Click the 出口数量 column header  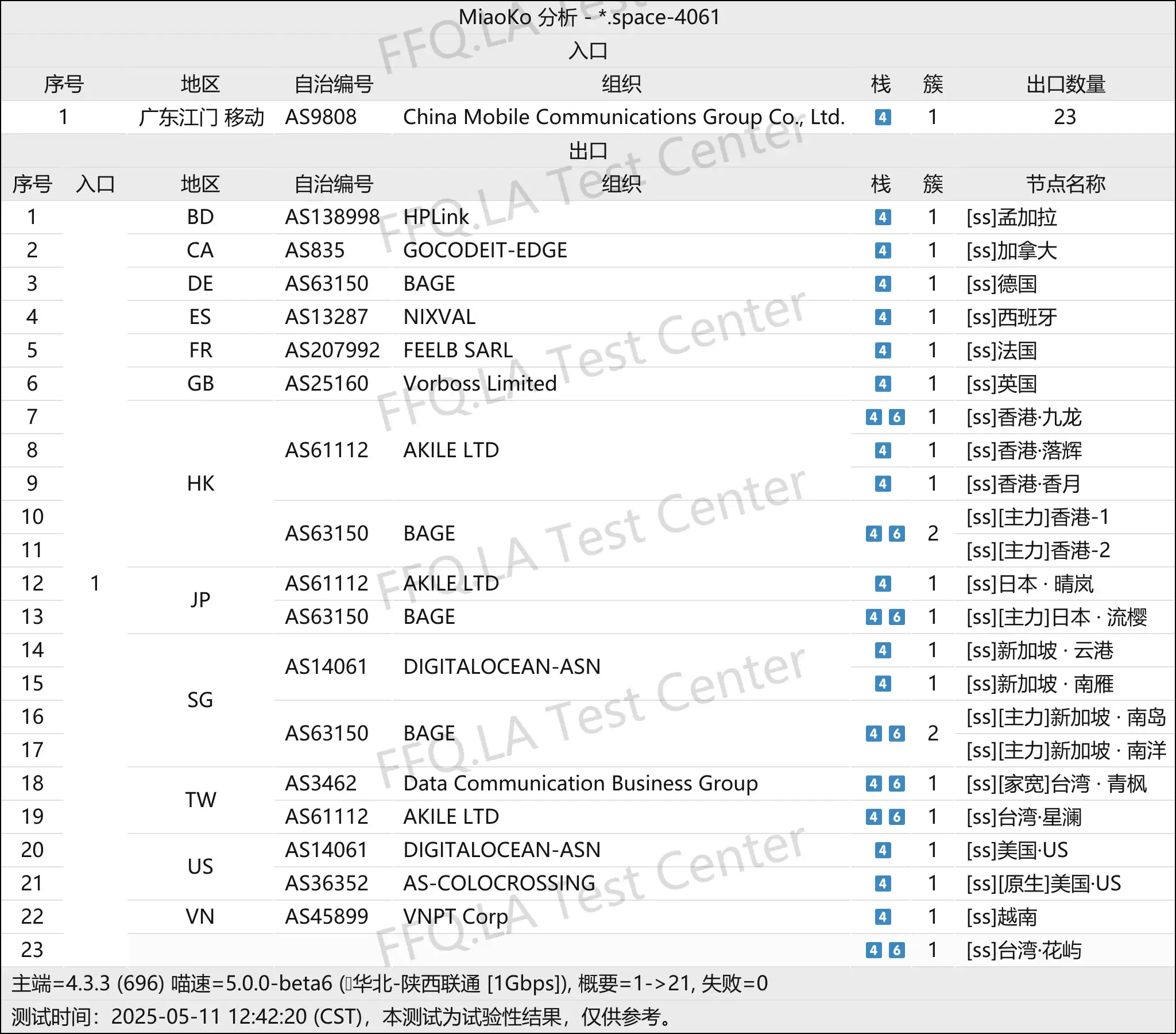[x=1066, y=84]
